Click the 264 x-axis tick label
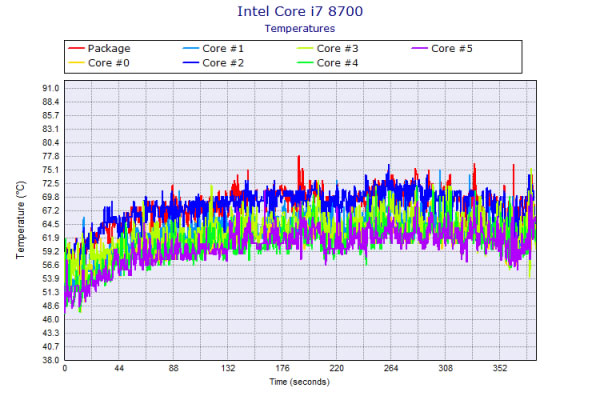 [x=391, y=368]
